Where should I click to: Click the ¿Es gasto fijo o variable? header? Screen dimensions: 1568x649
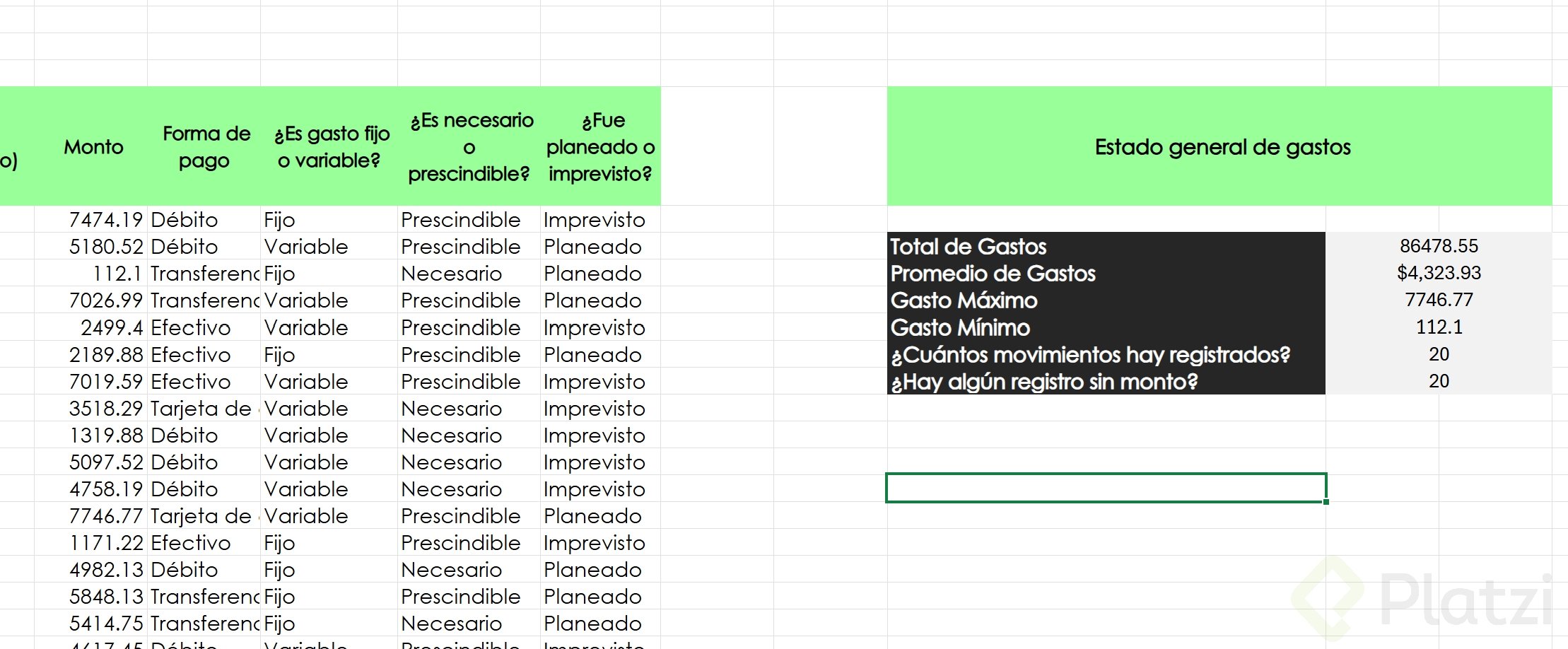pyautogui.click(x=330, y=147)
